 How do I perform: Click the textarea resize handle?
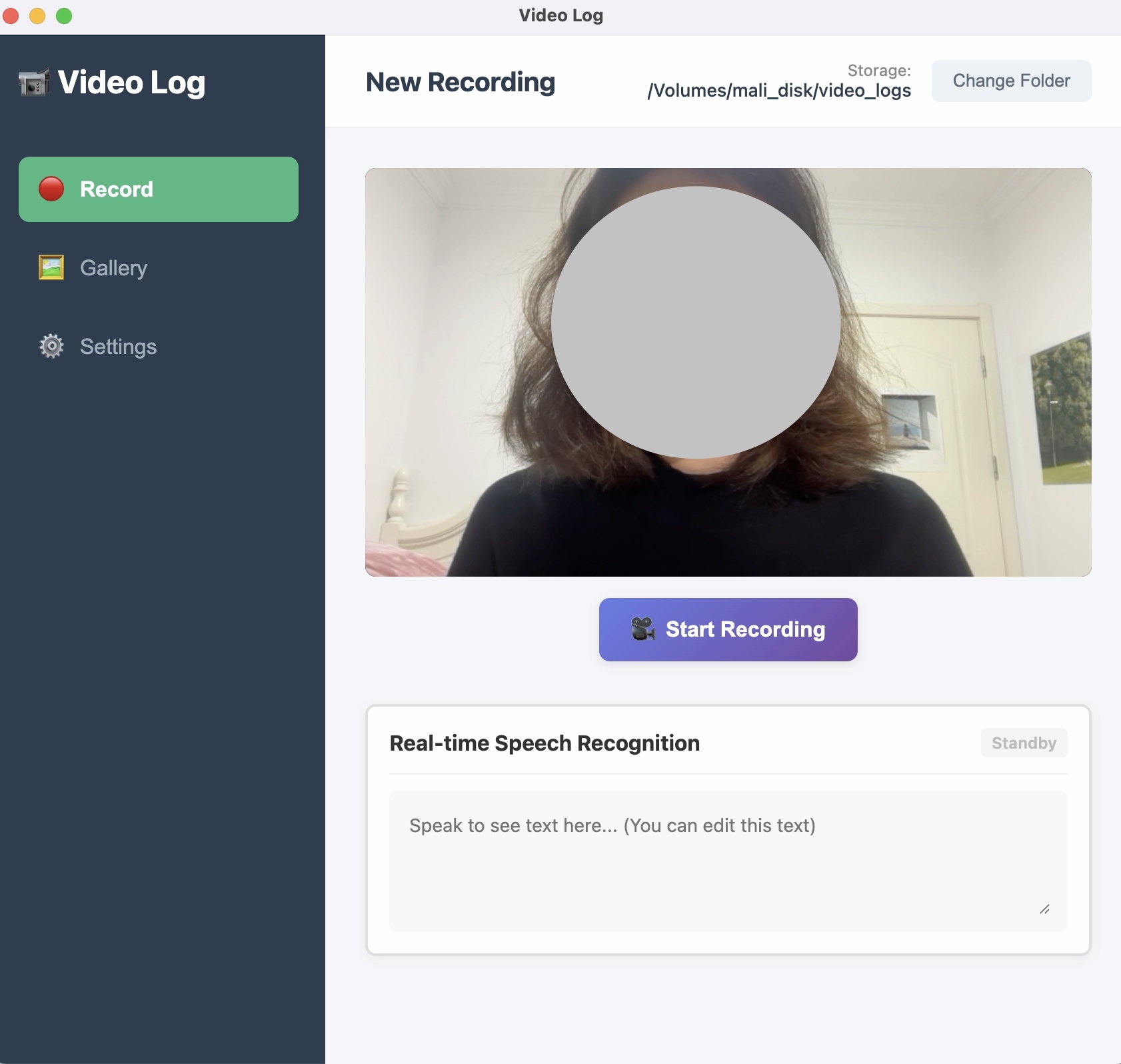pos(1046,909)
